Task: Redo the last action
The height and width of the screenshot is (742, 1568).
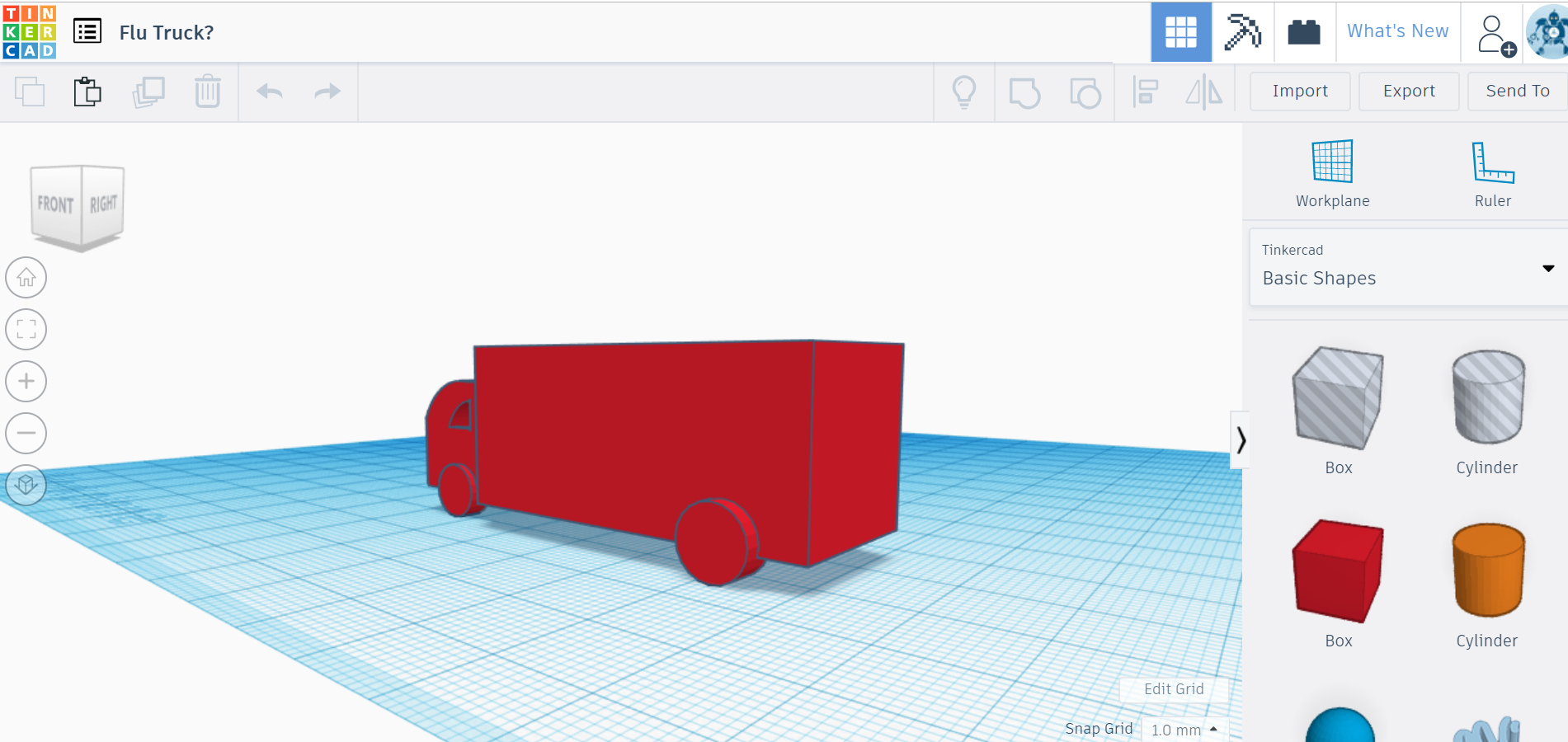Action: [327, 92]
